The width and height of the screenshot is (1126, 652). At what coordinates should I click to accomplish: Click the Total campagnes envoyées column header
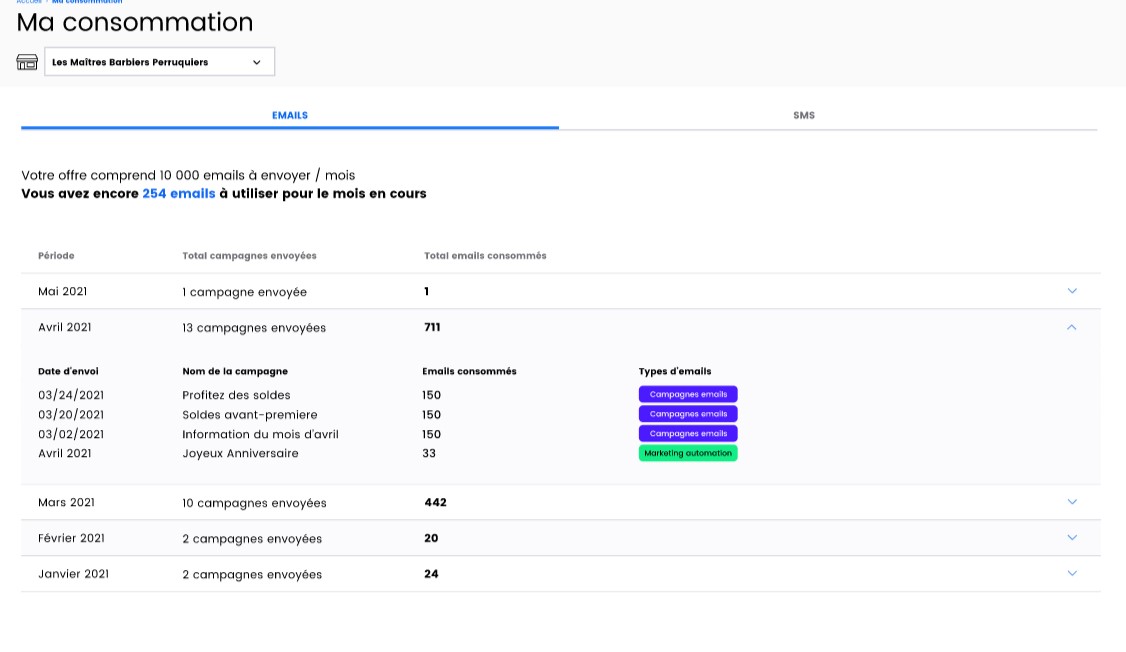click(249, 256)
